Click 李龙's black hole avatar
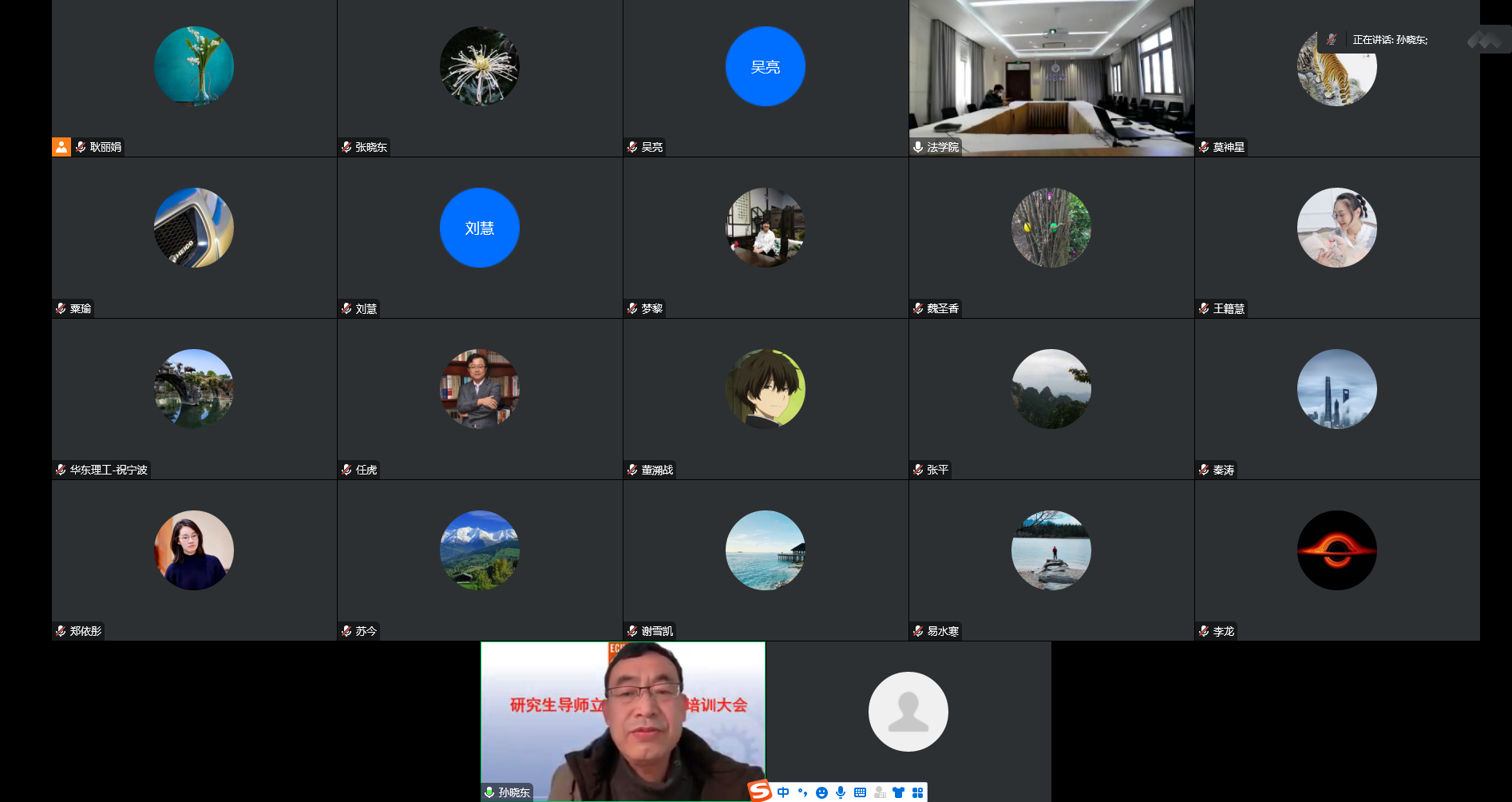The width and height of the screenshot is (1512, 802). click(1336, 550)
